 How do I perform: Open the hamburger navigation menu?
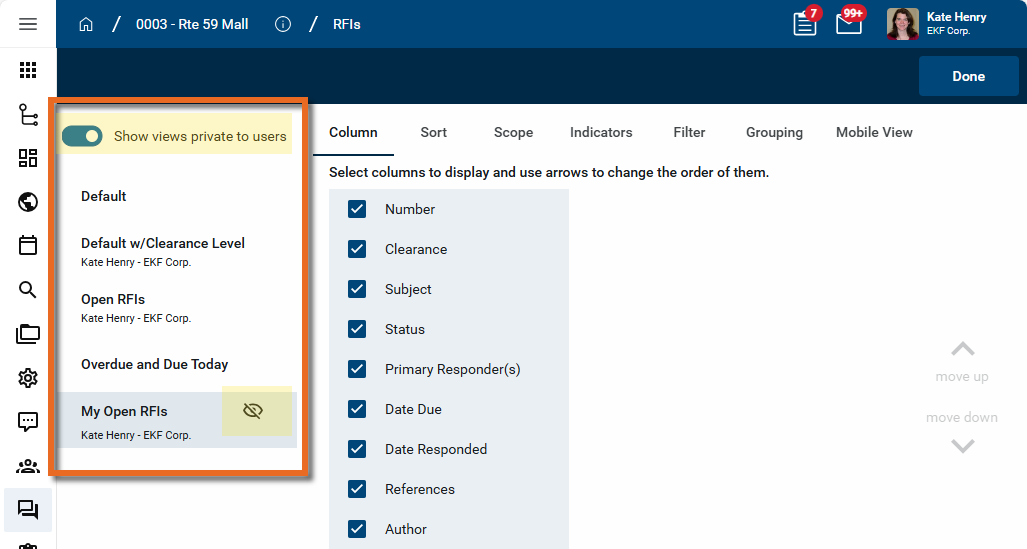click(x=28, y=24)
